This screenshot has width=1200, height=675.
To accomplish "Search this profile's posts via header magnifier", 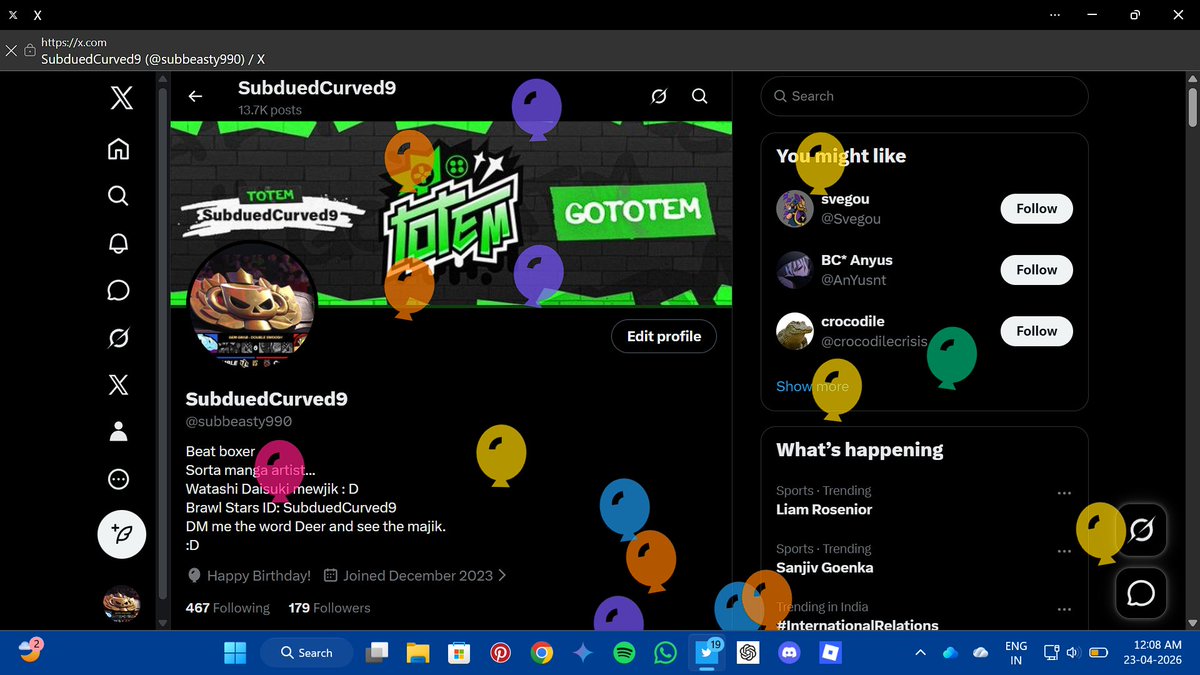I will [x=700, y=96].
